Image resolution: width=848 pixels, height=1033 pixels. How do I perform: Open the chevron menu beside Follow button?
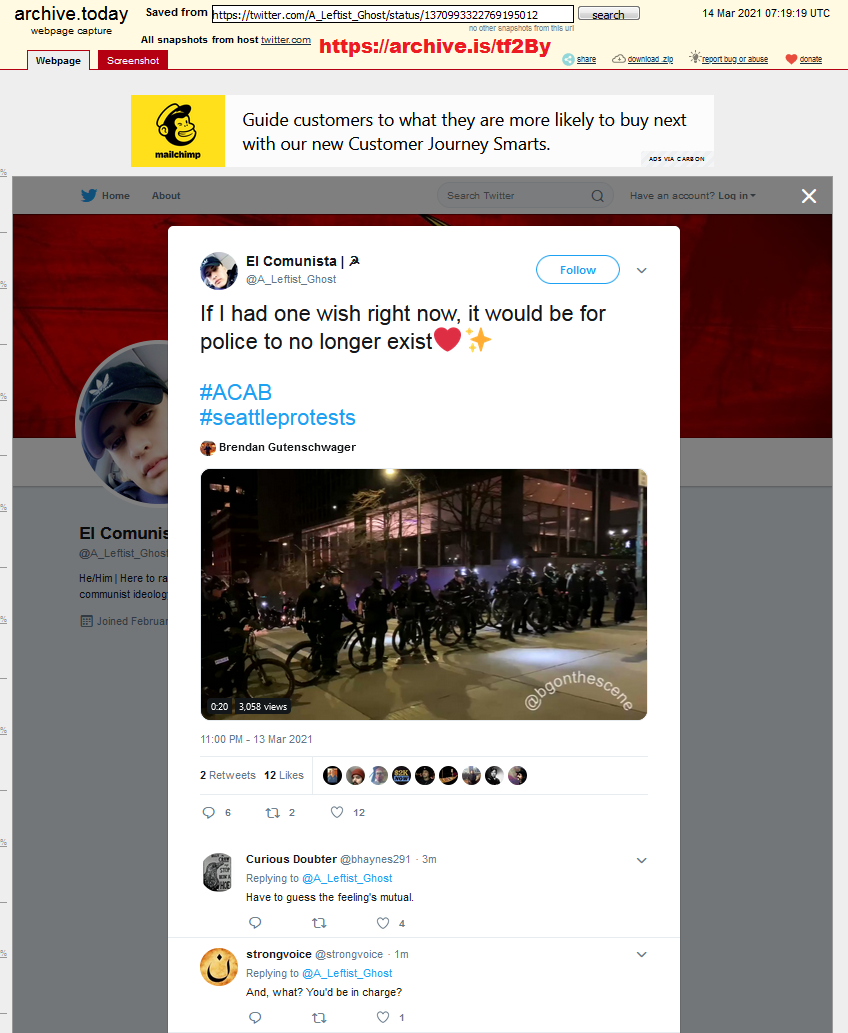click(x=641, y=270)
